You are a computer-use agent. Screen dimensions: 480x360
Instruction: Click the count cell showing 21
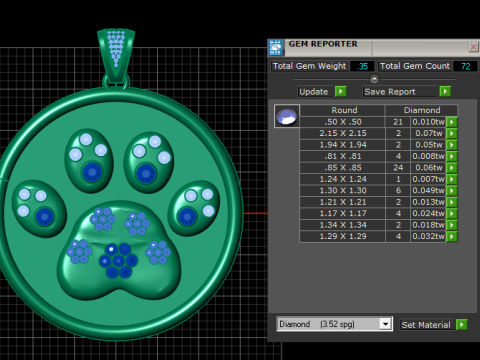coord(398,122)
